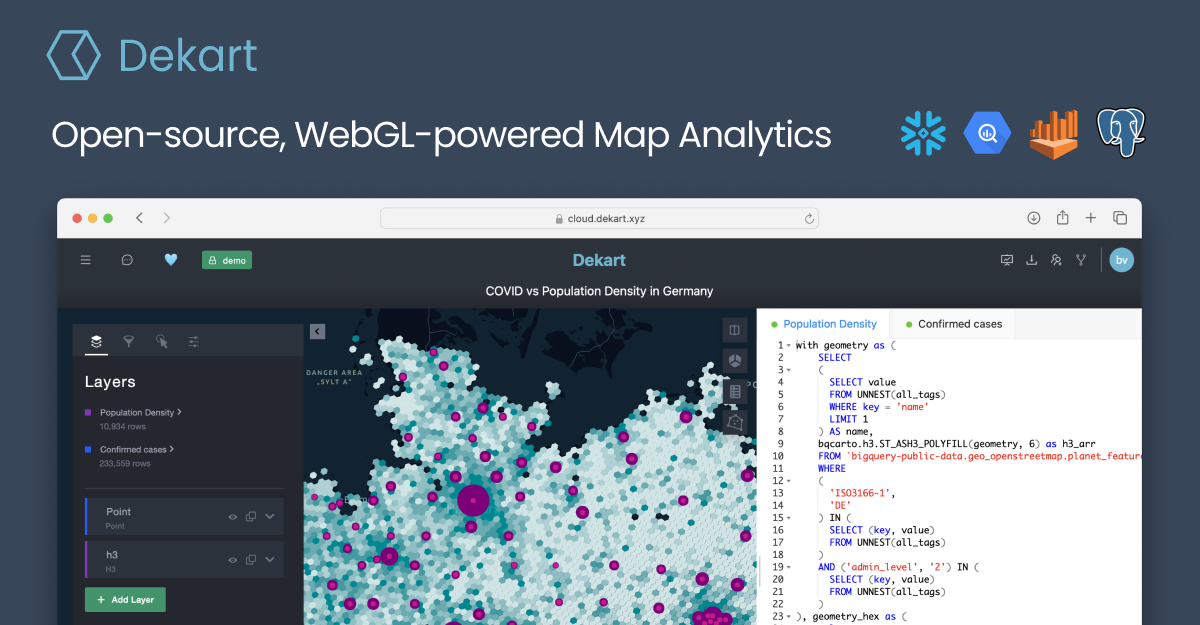Switch the map to 3D view
The width and height of the screenshot is (1200, 625).
734,360
